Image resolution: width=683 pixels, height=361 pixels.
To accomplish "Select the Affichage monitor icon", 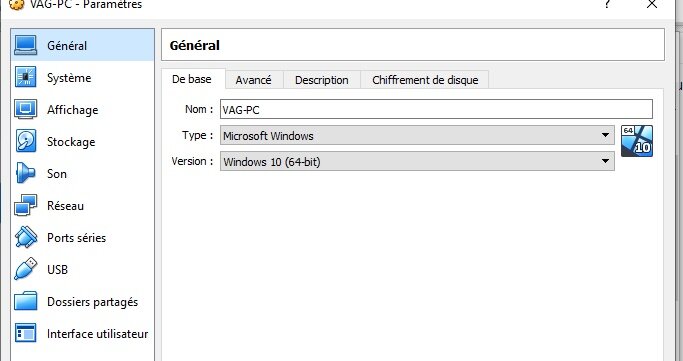I will coord(26,109).
